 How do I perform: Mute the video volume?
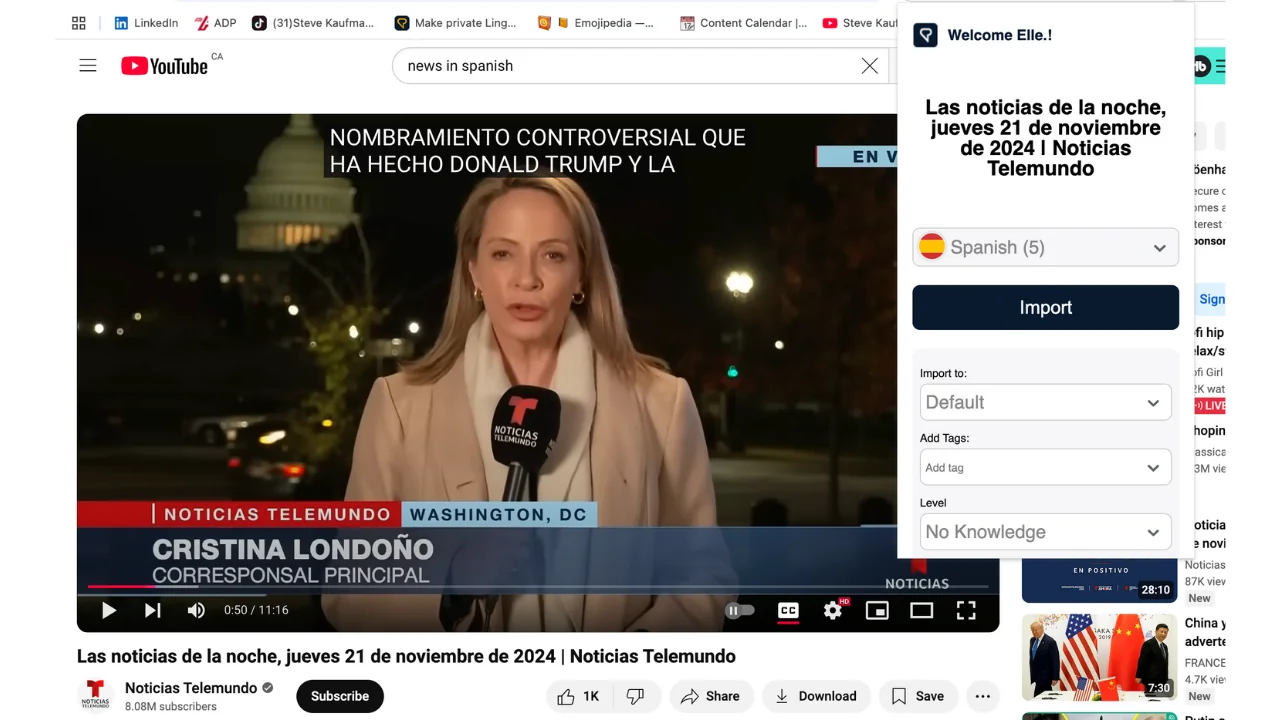(196, 610)
